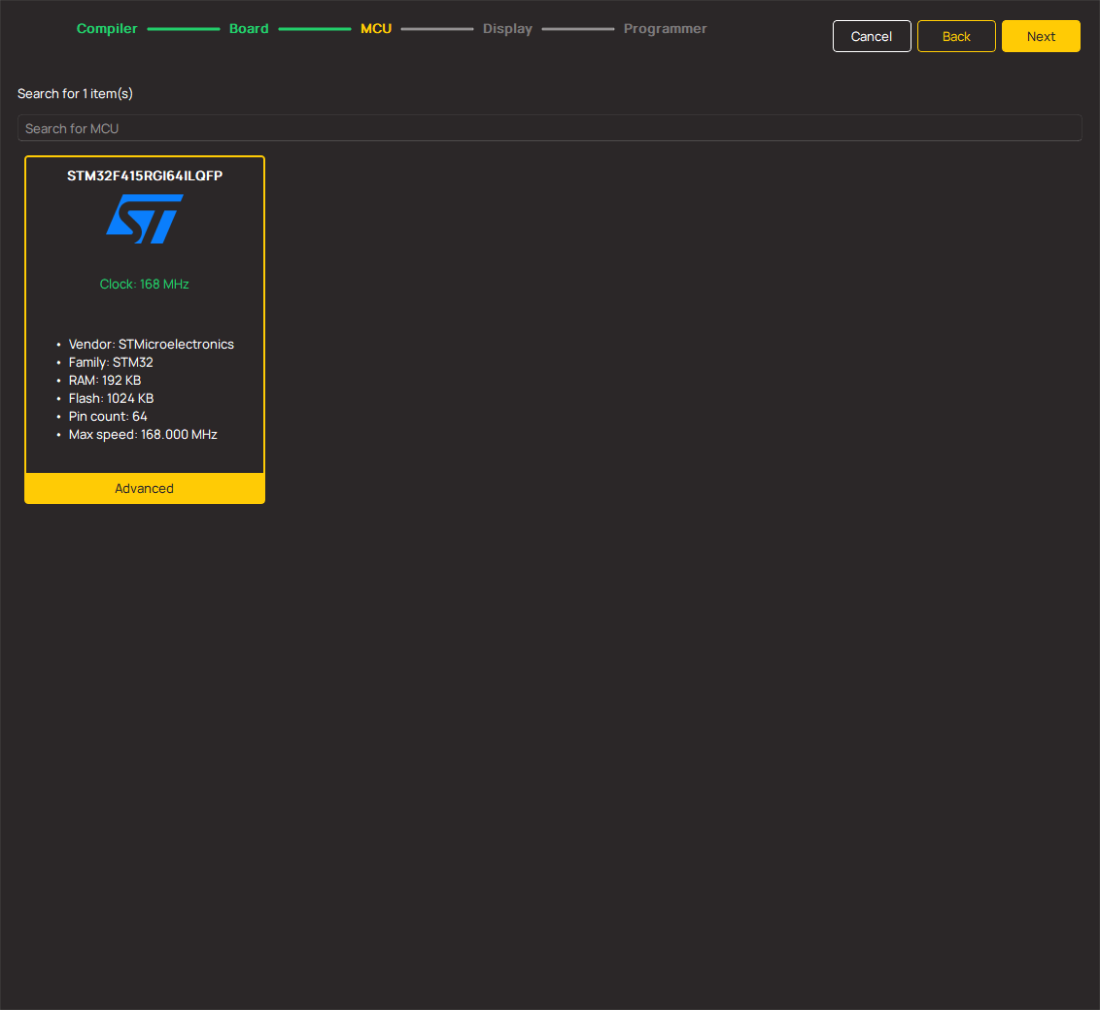Jump to the Programmer step

(665, 29)
